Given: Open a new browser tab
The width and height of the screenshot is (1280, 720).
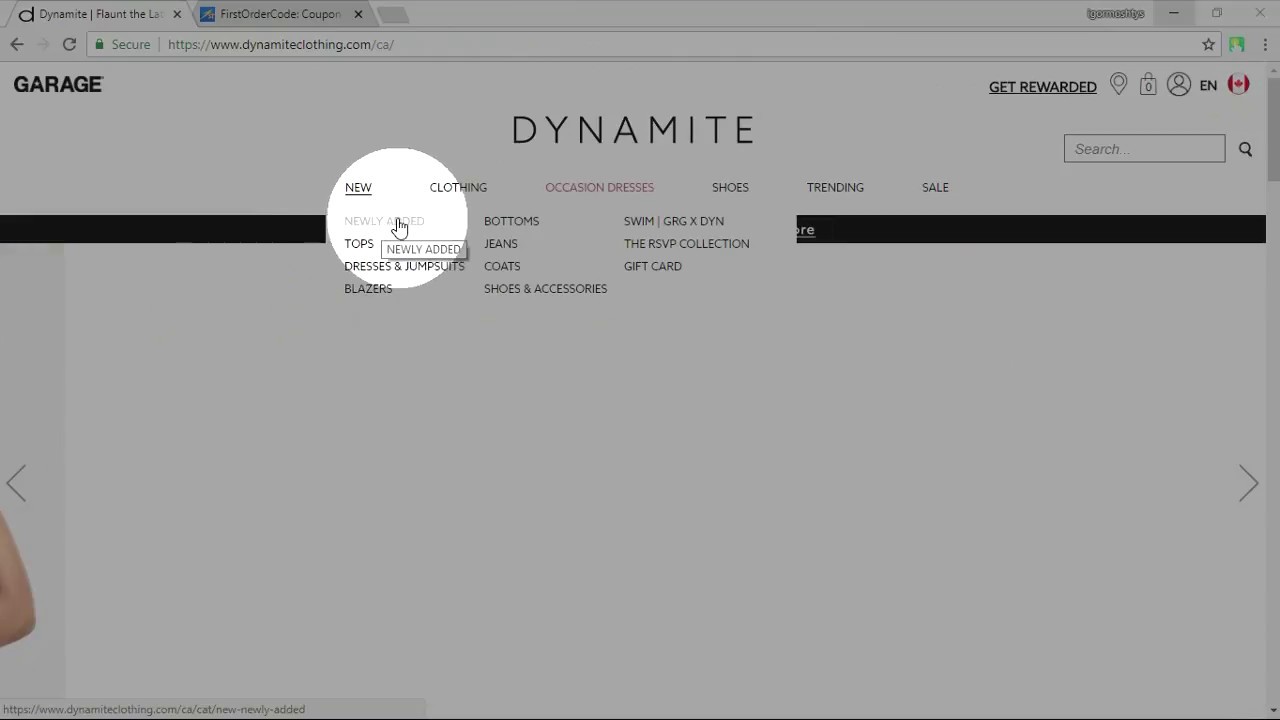Looking at the screenshot, I should pos(393,14).
